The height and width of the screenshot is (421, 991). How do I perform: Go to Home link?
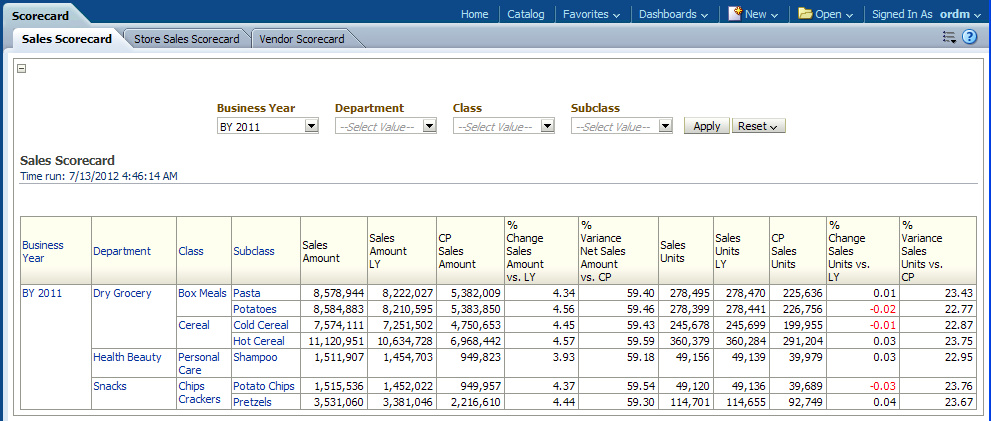(x=474, y=14)
